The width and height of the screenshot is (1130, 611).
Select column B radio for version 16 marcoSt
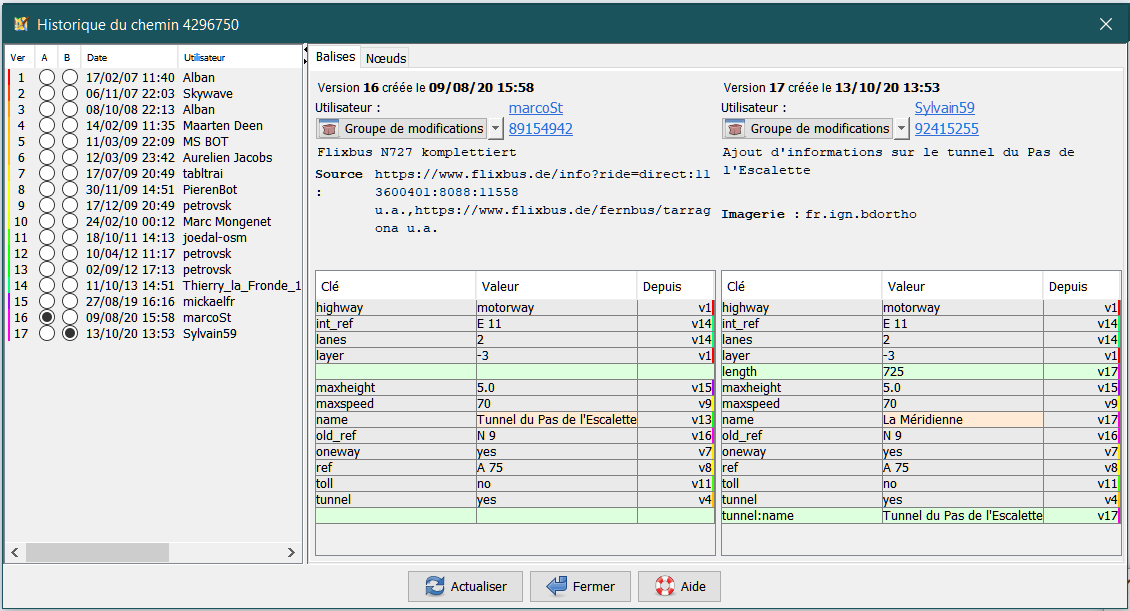tap(70, 317)
